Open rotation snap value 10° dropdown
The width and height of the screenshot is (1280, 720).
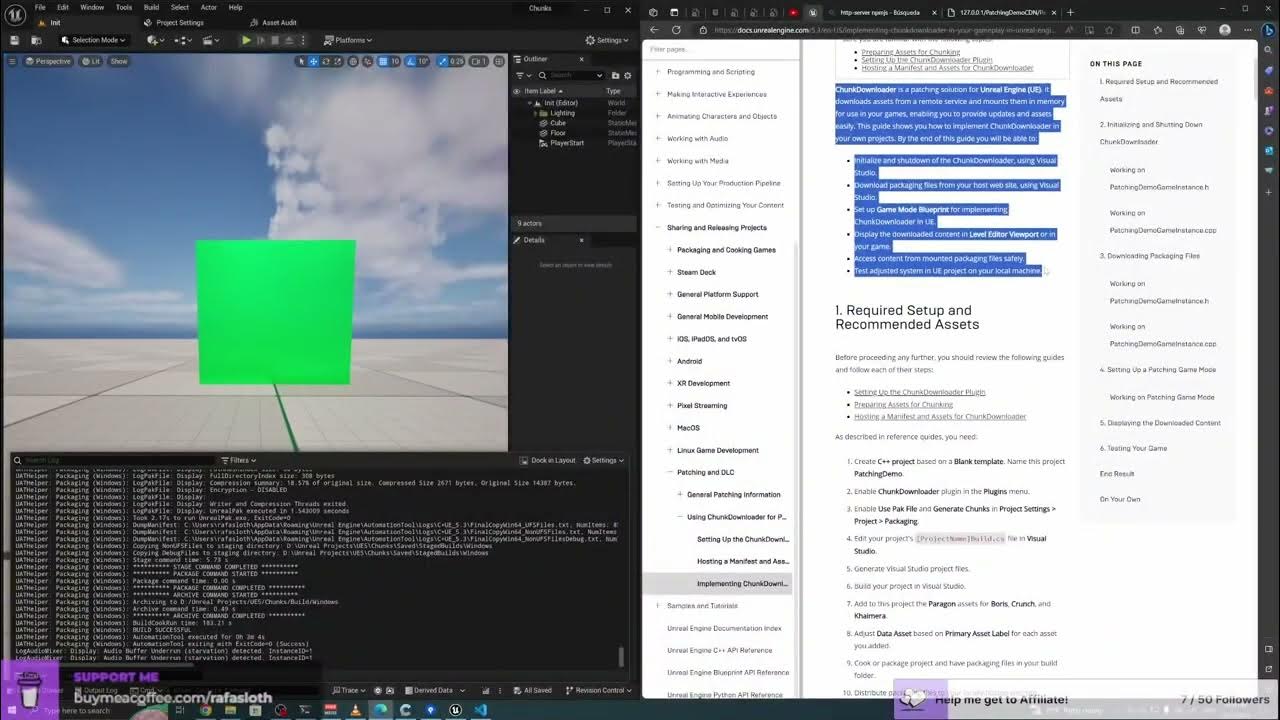coord(424,61)
